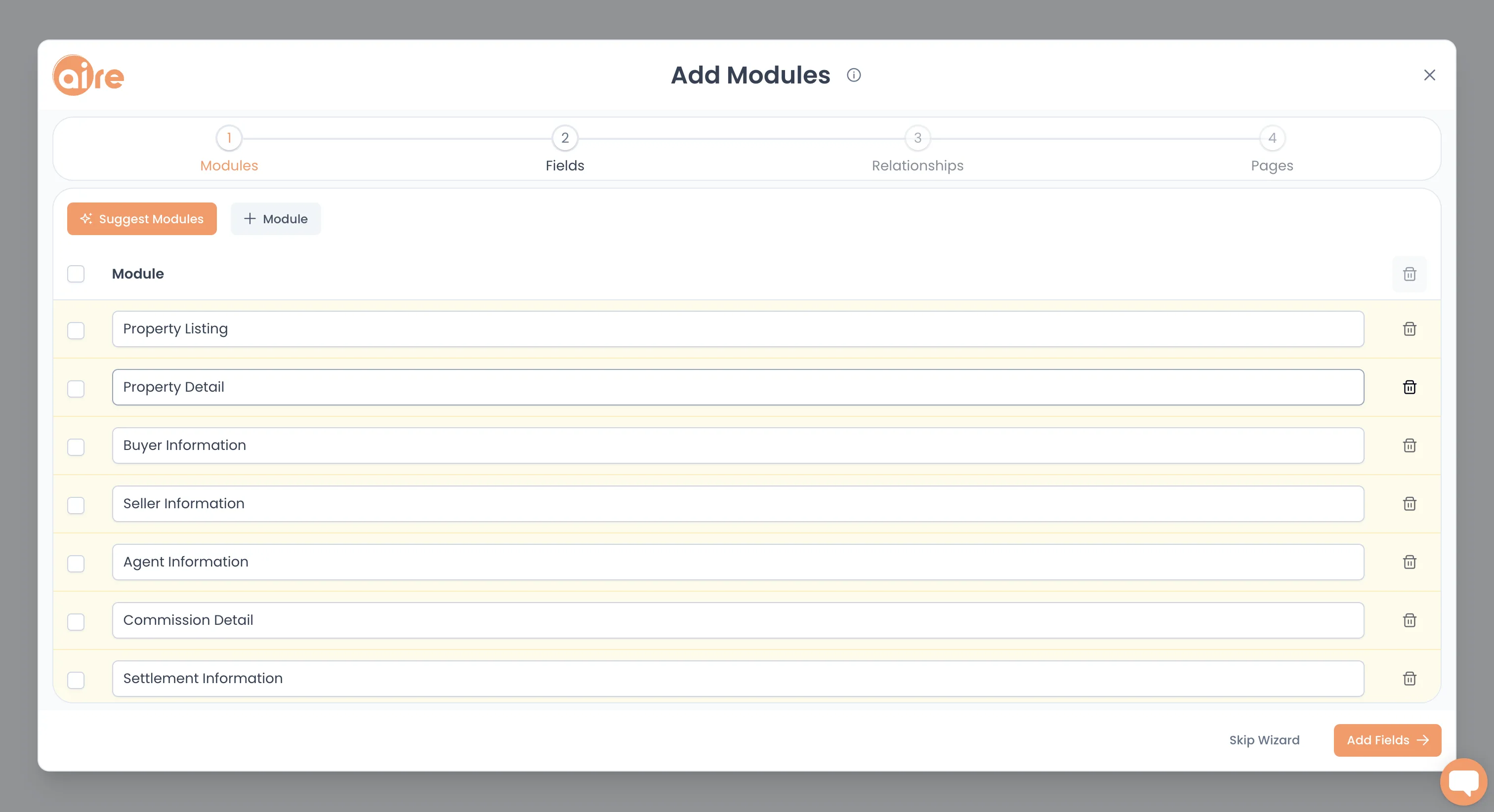Click trash icon for Property Detail
Screen dimensions: 1494x812
(x=1410, y=387)
